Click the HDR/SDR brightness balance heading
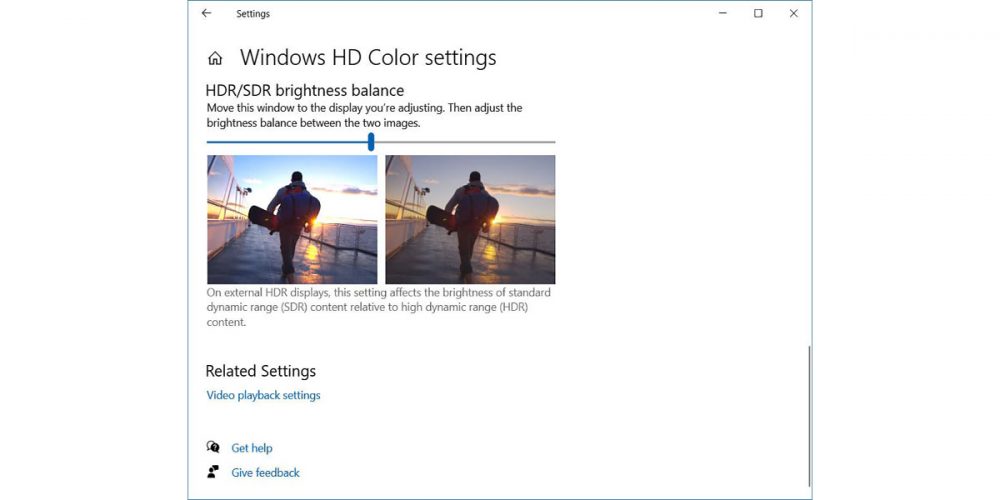The height and width of the screenshot is (500, 1000). point(305,91)
